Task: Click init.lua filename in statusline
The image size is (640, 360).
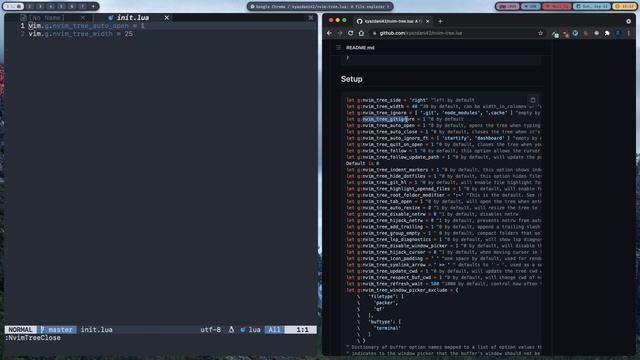Action: click(x=96, y=329)
